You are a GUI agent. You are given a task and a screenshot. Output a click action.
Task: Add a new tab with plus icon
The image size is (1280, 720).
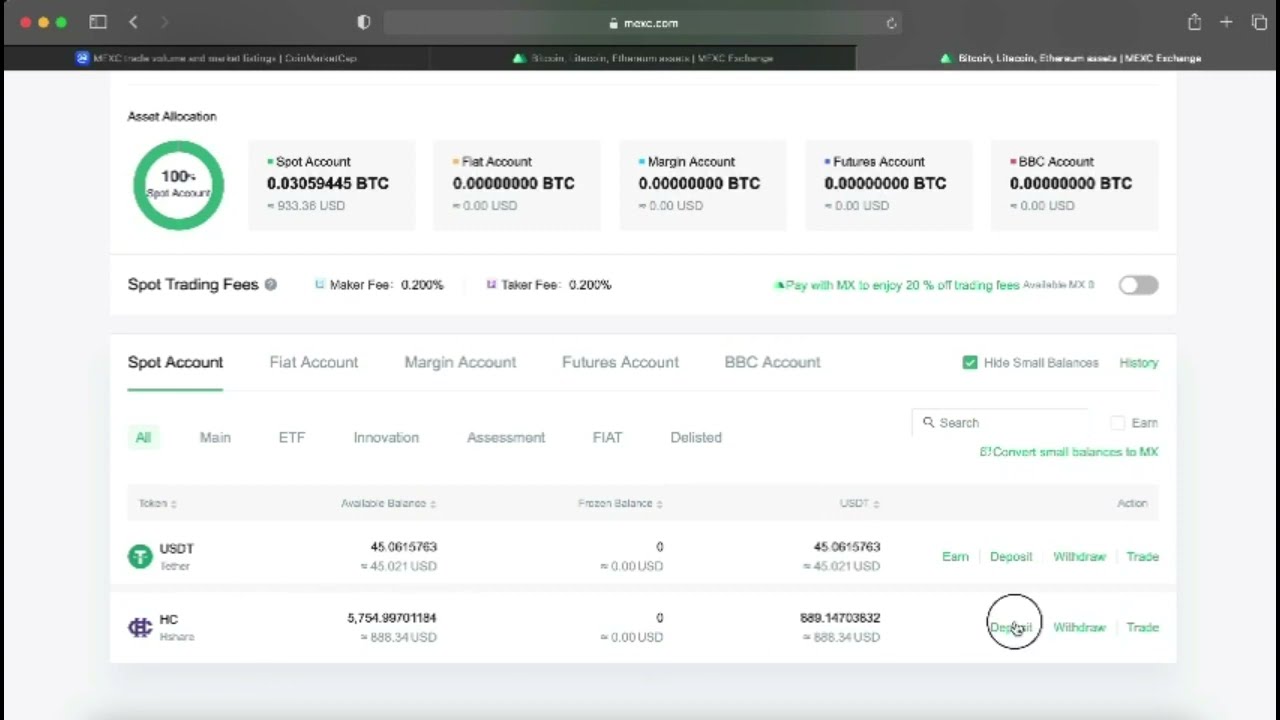(1226, 22)
